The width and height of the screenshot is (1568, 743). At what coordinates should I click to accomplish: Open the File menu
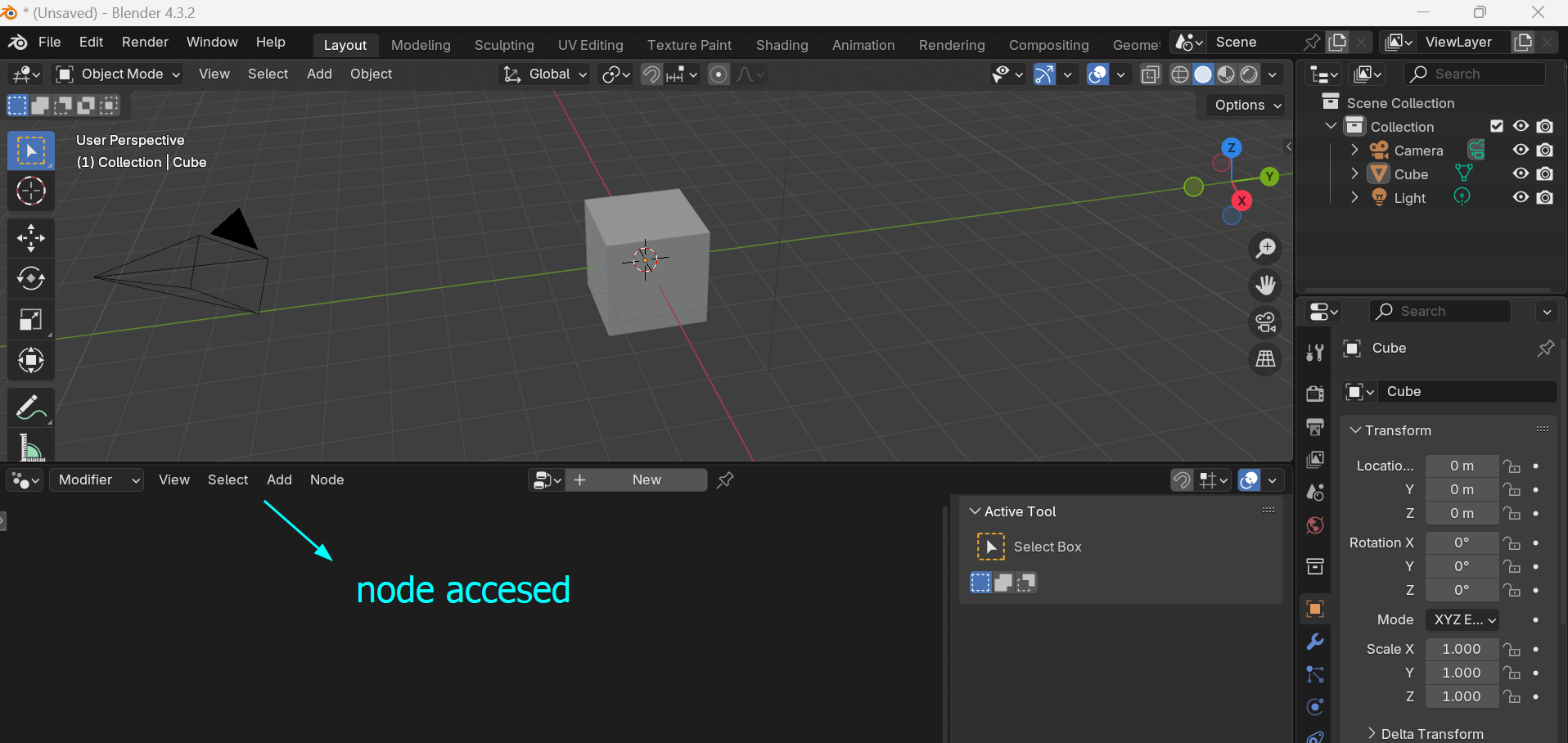coord(50,42)
